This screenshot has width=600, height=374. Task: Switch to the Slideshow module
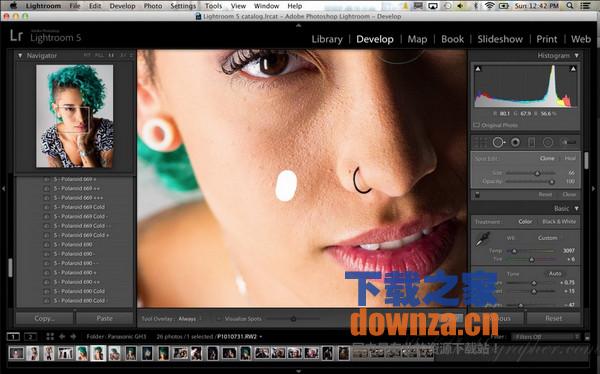point(500,39)
